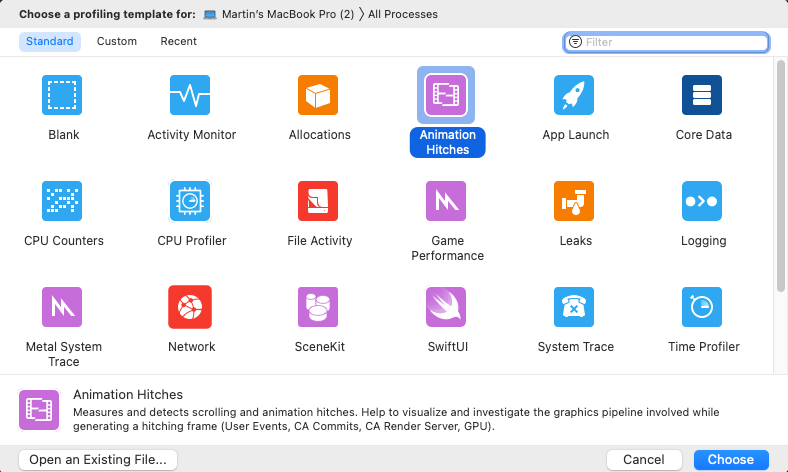
Task: Click Open an Existing File button
Action: point(98,460)
